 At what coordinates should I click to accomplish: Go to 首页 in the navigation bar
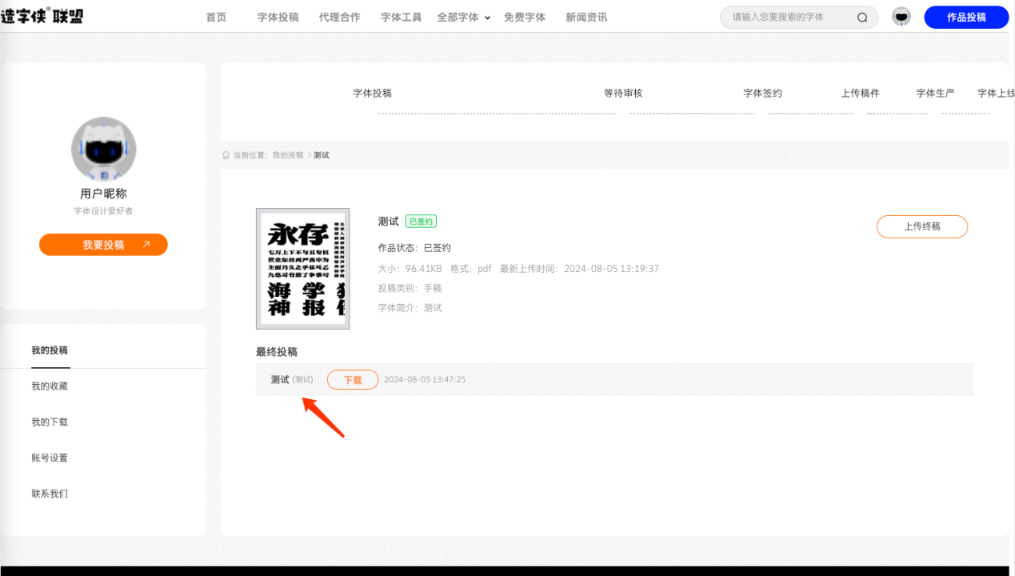[x=216, y=17]
